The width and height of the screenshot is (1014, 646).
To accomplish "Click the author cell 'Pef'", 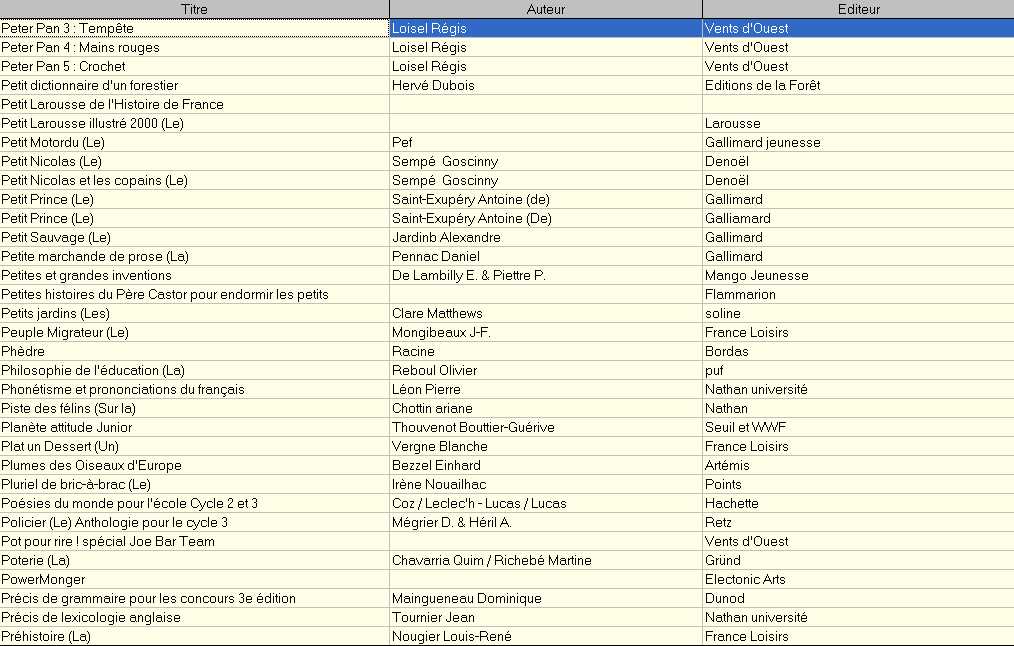I will (x=402, y=142).
